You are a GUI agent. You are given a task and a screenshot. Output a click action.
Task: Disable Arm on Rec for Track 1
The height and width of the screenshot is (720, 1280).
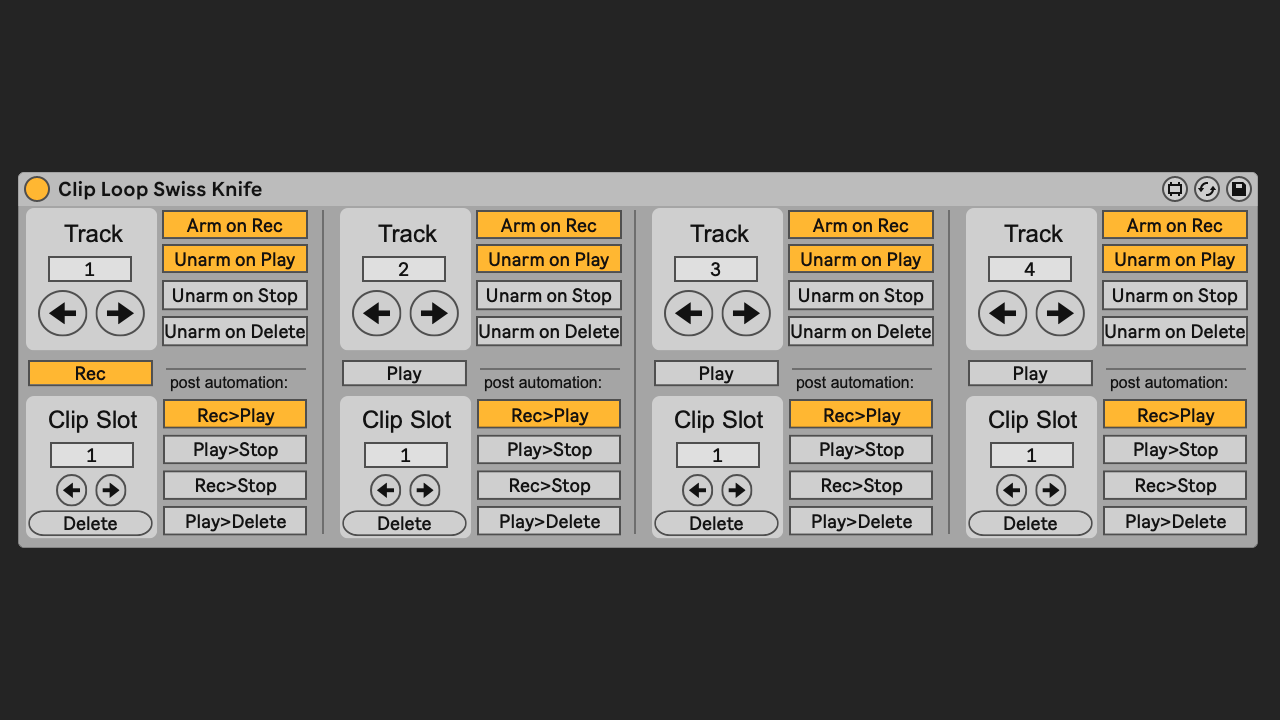(235, 225)
